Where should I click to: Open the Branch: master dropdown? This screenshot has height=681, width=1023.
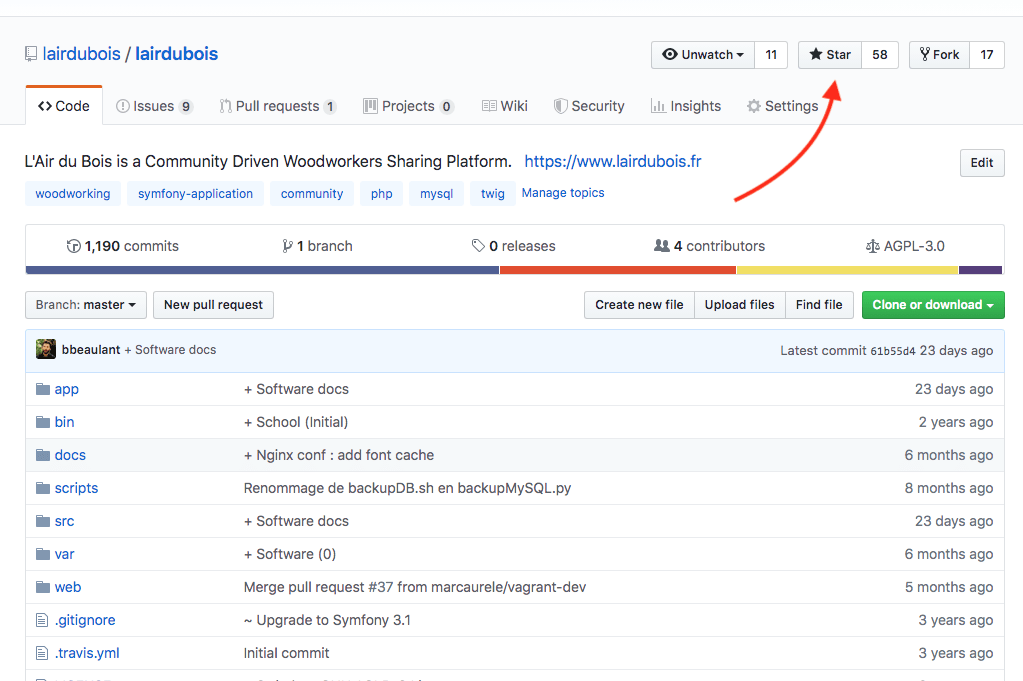pos(86,305)
